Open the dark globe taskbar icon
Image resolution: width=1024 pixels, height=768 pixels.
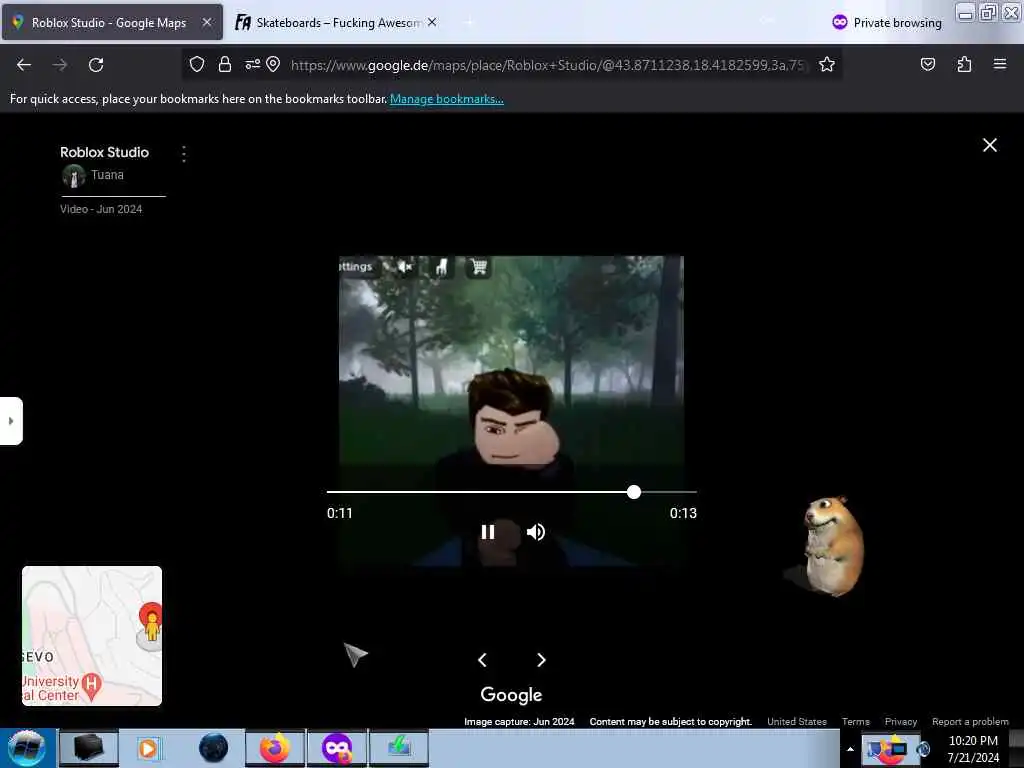tap(214, 748)
